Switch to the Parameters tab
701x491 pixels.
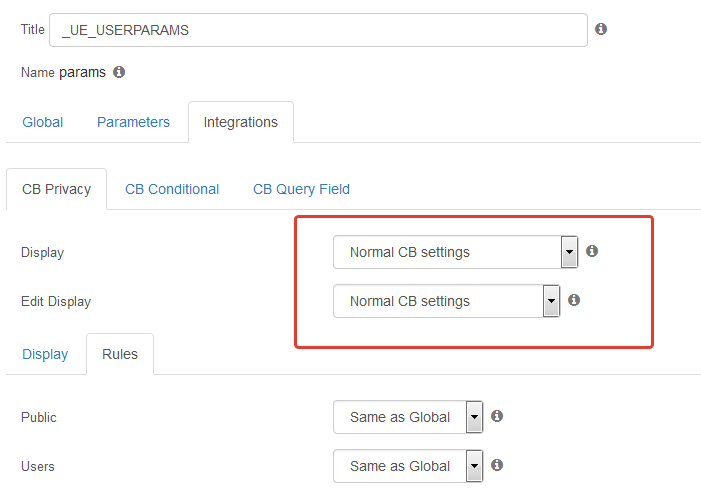[x=133, y=122]
